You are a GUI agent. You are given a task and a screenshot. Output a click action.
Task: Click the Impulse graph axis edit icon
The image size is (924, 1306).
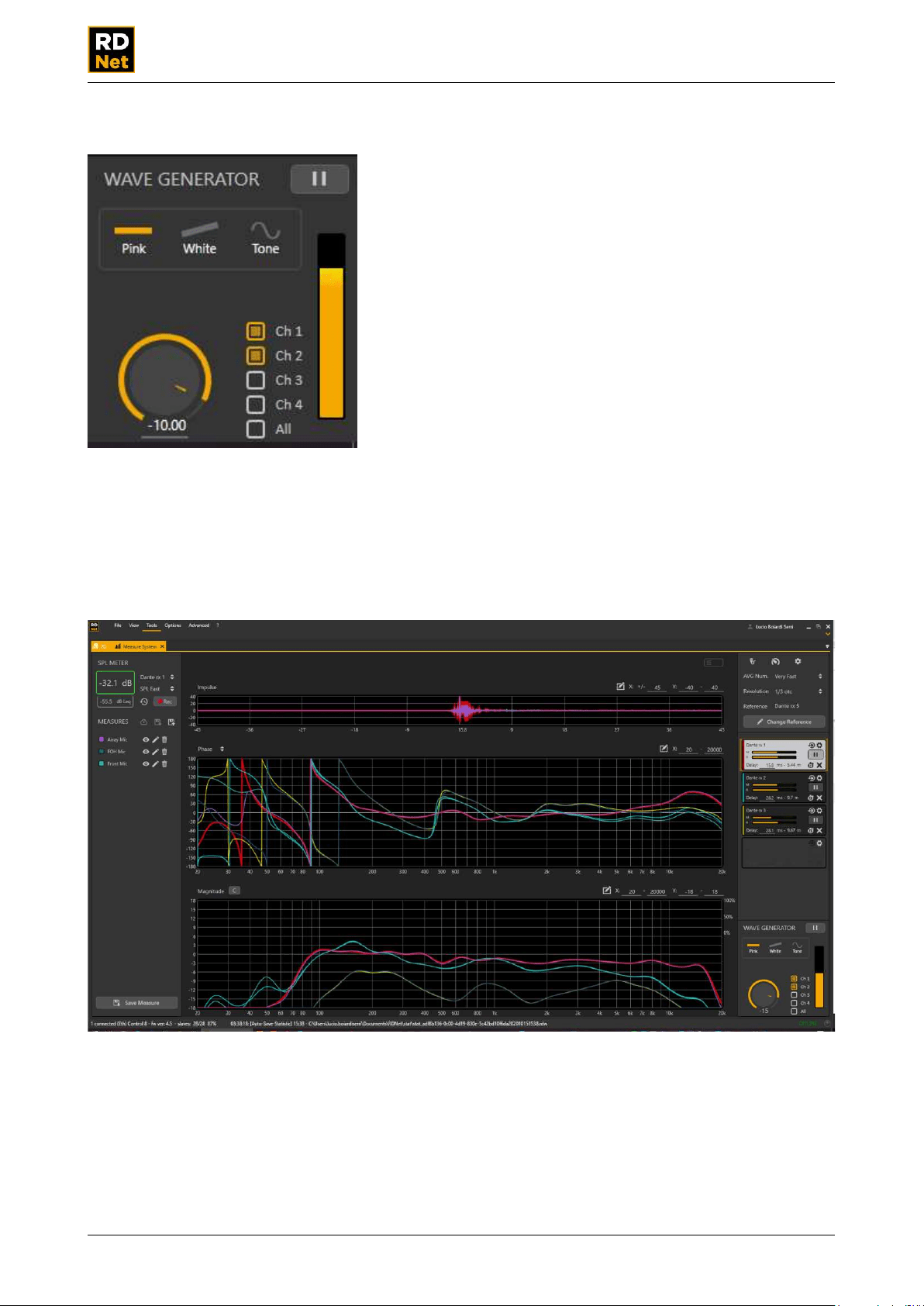click(x=620, y=687)
